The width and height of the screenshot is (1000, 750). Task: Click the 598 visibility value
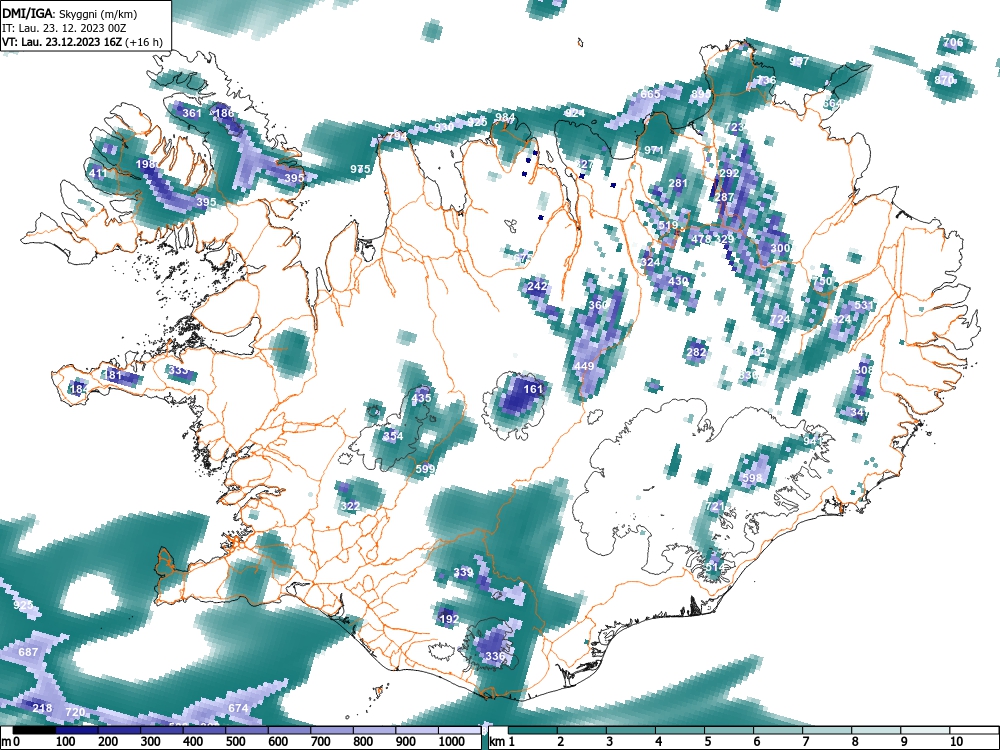click(x=752, y=478)
